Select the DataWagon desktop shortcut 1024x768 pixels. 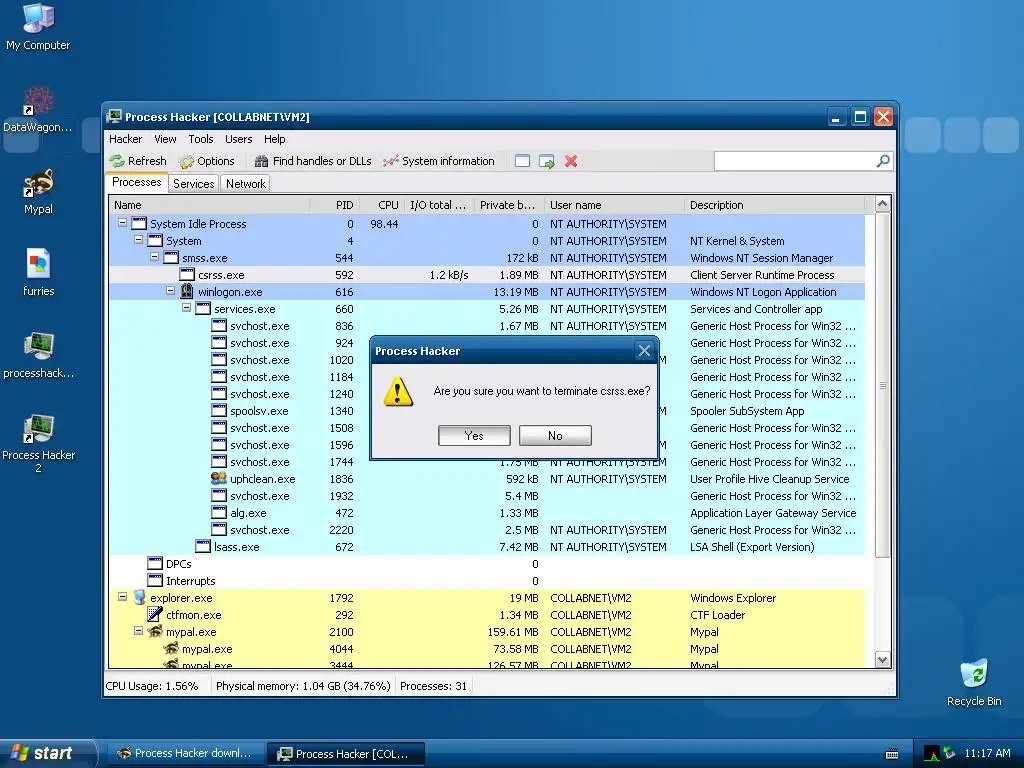coord(38,109)
